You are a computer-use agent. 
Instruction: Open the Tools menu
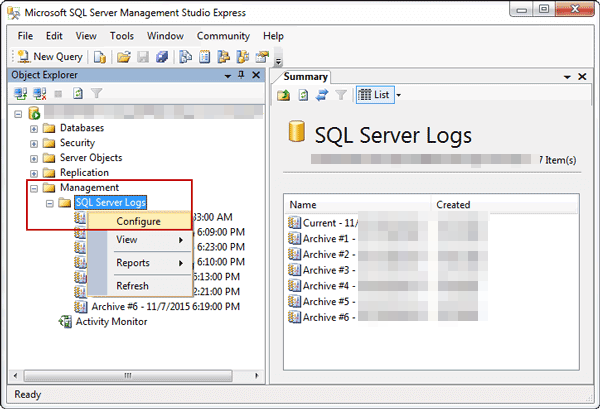coord(122,36)
